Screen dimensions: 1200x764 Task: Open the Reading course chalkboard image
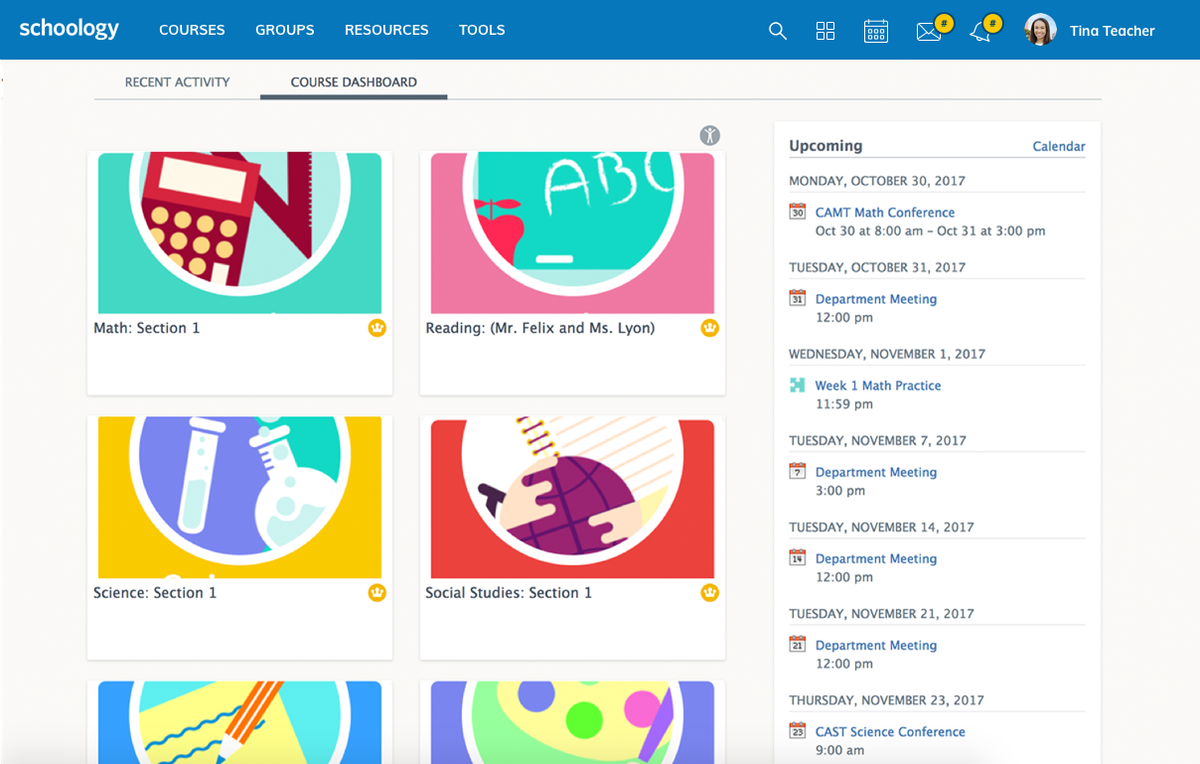[x=572, y=233]
